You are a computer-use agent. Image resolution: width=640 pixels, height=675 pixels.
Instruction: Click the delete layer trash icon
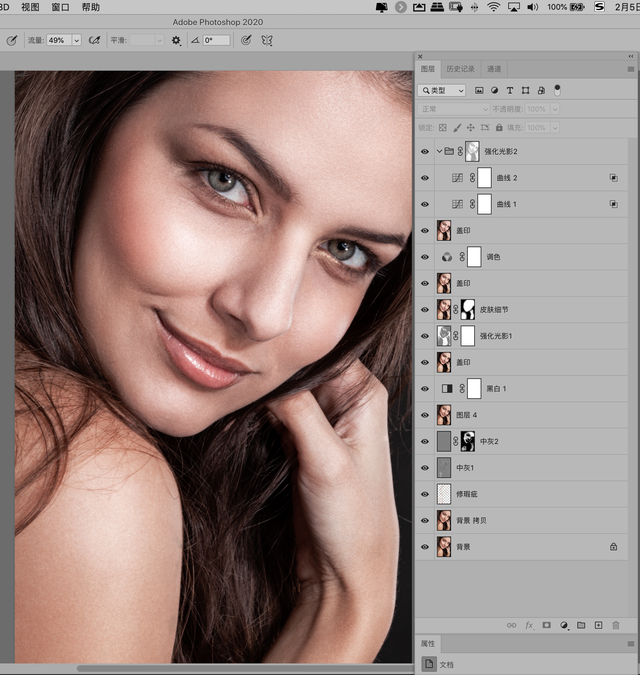(x=615, y=625)
